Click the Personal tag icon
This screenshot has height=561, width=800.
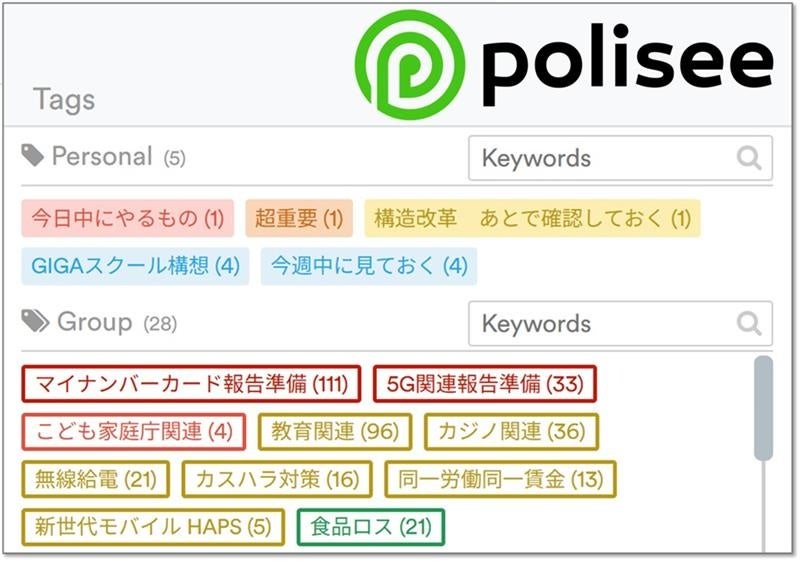pos(33,156)
